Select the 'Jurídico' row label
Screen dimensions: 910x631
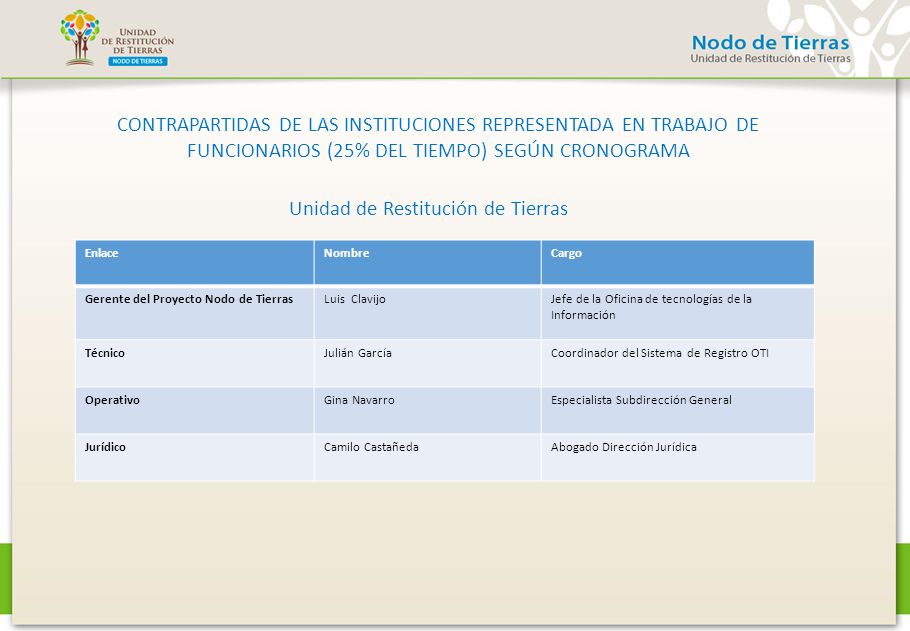pyautogui.click(x=194, y=457)
